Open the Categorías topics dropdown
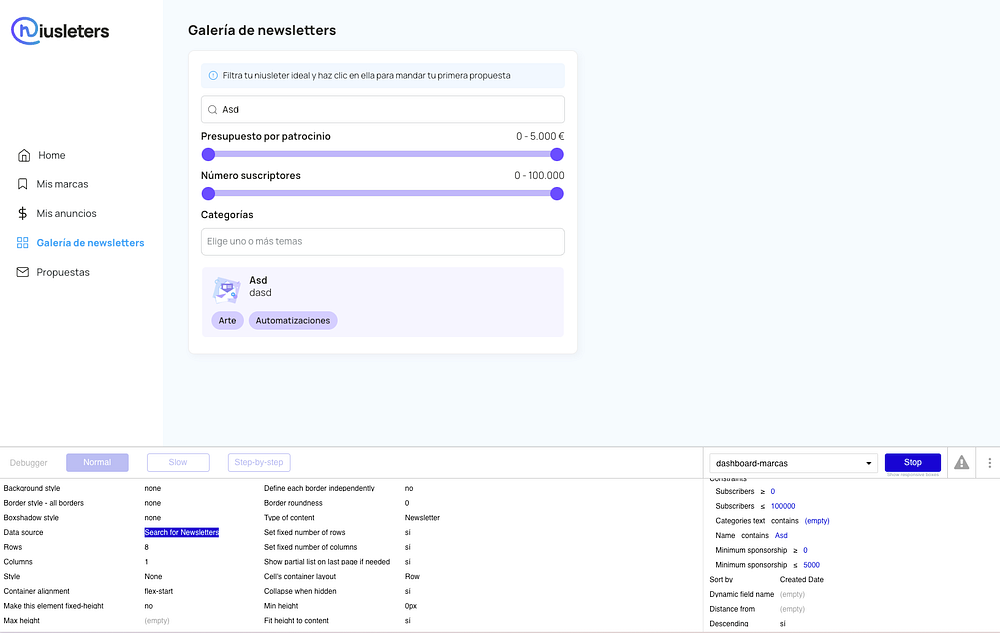The width and height of the screenshot is (1000, 633). [382, 242]
